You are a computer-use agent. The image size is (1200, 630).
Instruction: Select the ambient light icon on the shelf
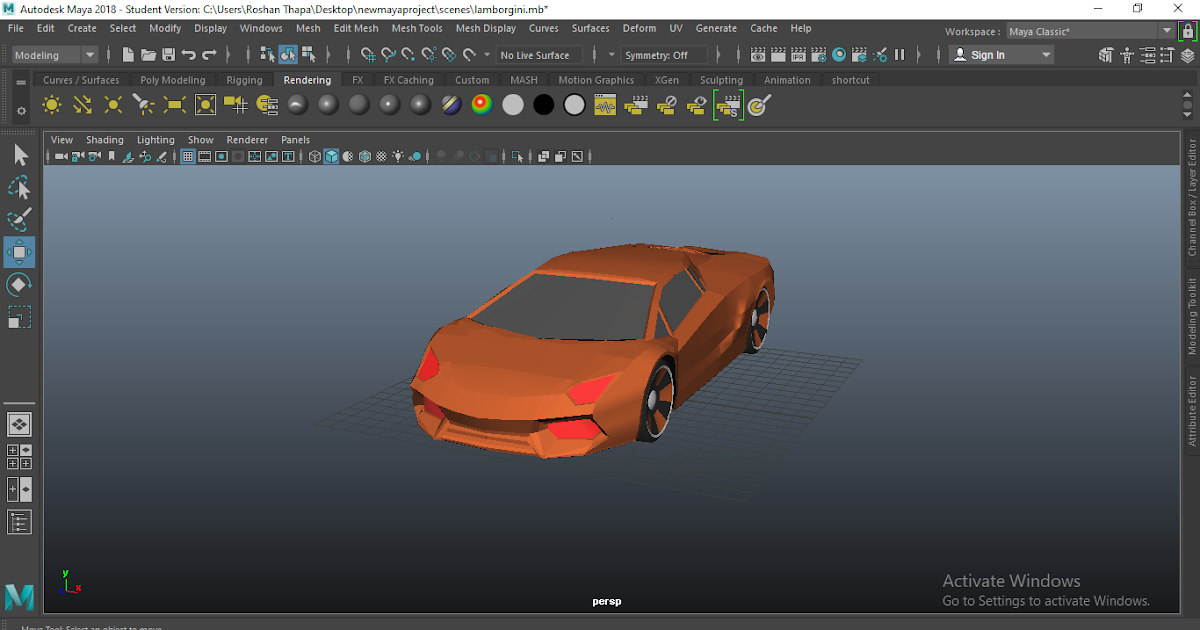pyautogui.click(x=51, y=104)
